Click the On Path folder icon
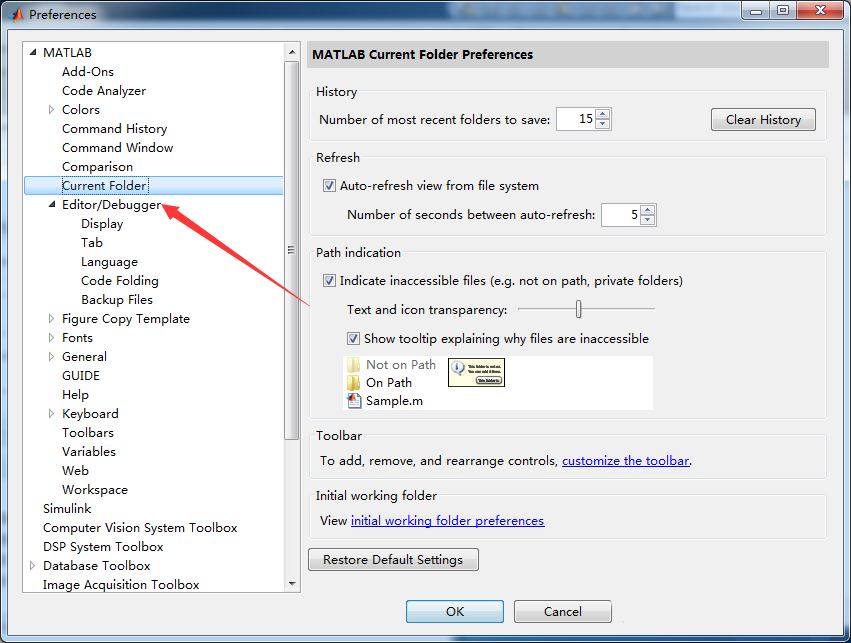The width and height of the screenshot is (851, 643). tap(353, 383)
